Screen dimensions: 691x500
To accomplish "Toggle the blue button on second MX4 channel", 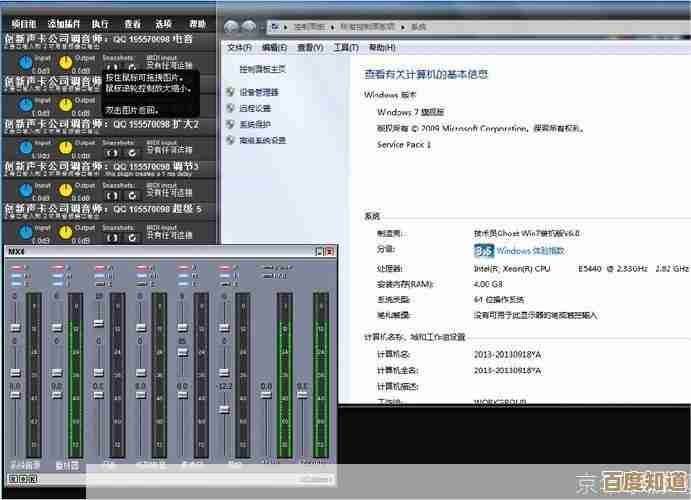I will 58,276.
